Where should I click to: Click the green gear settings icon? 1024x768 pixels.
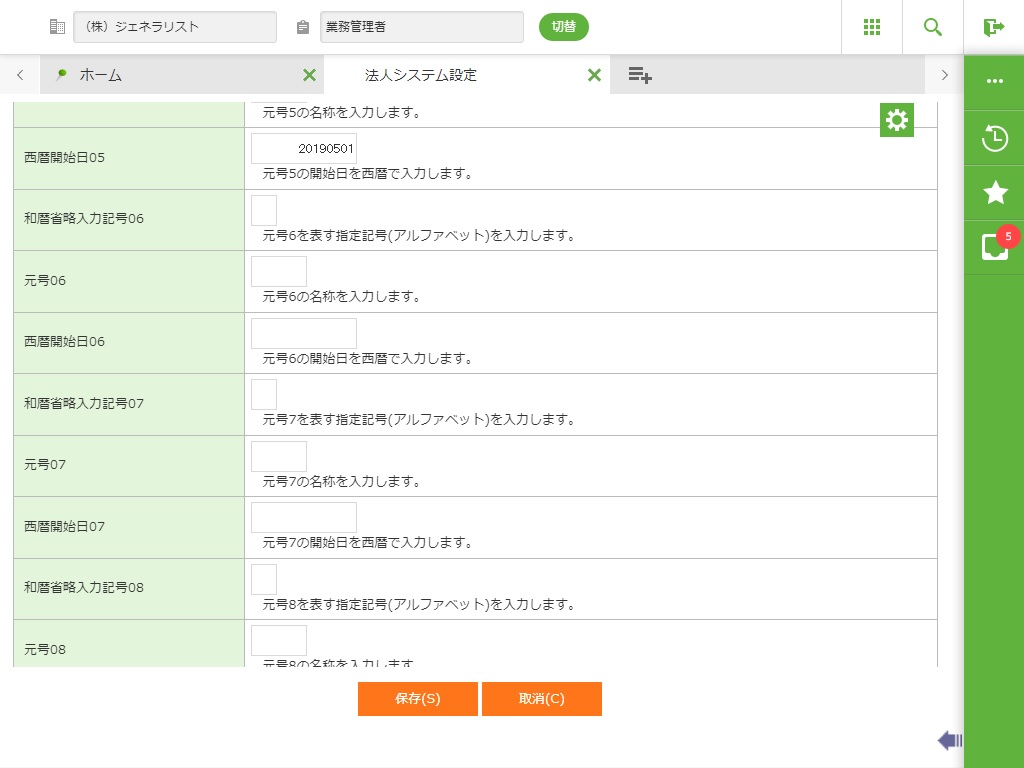coord(897,120)
